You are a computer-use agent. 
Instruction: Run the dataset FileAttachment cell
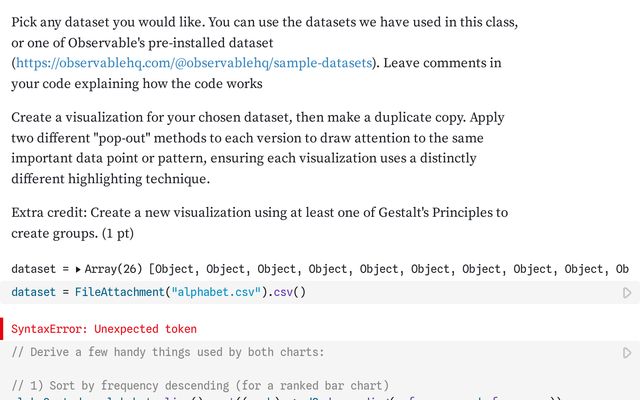(627, 293)
